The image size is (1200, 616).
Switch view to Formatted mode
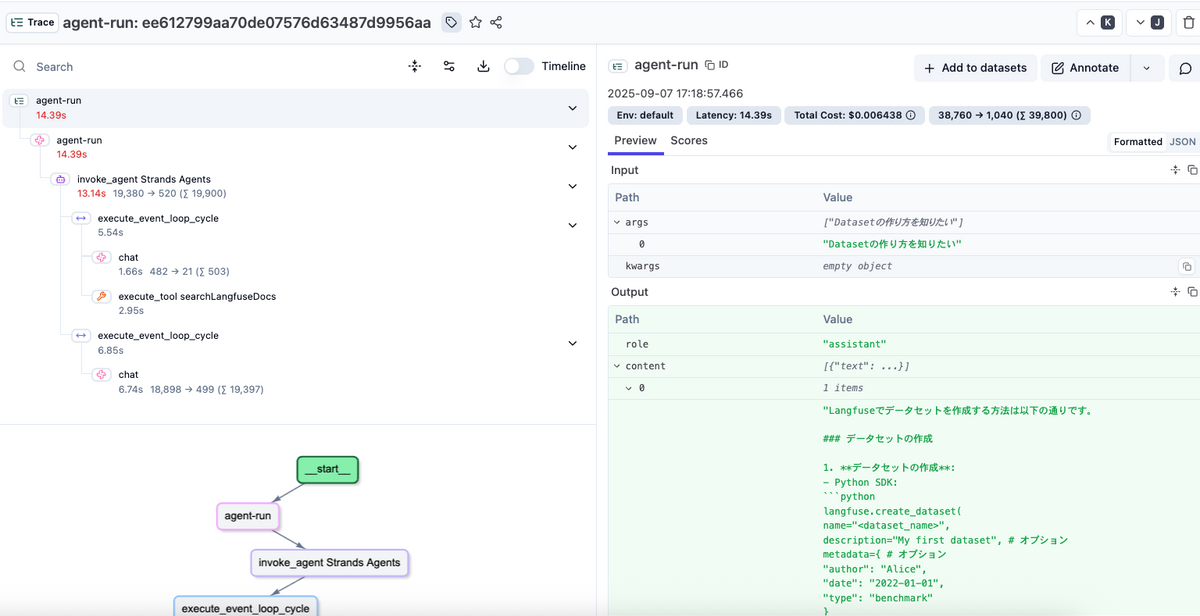pyautogui.click(x=1138, y=142)
